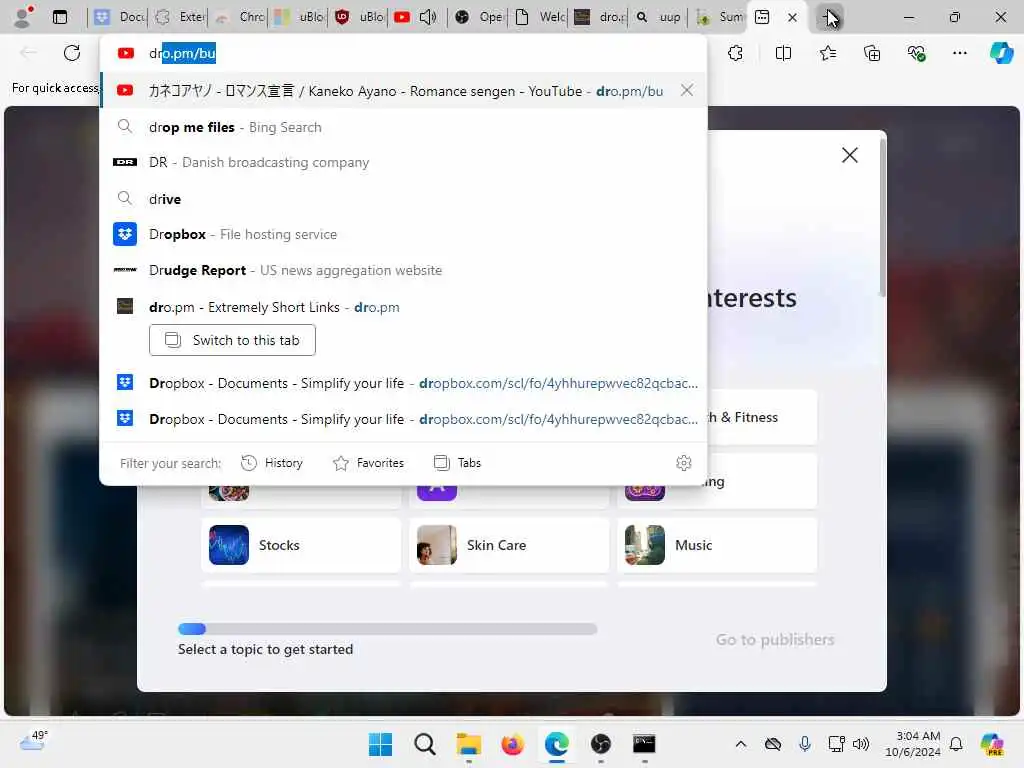1024x768 pixels.
Task: Select the Skin Care topic card
Action: pos(509,545)
